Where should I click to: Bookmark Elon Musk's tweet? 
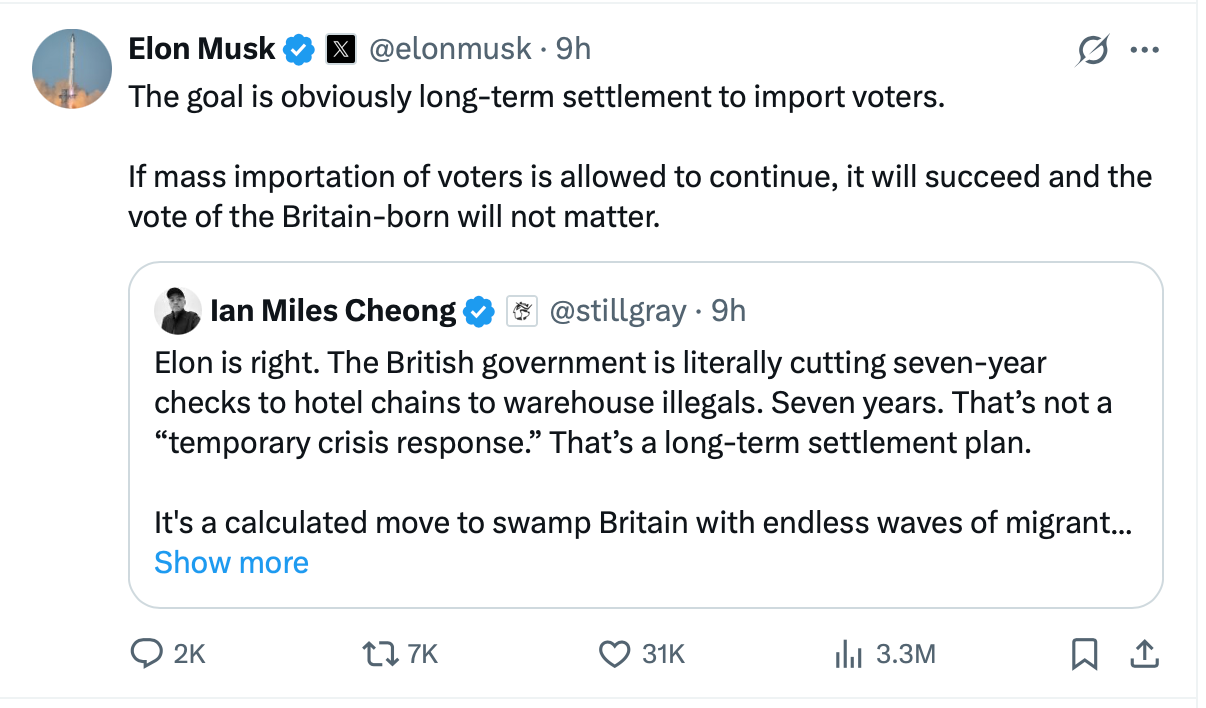[1084, 655]
